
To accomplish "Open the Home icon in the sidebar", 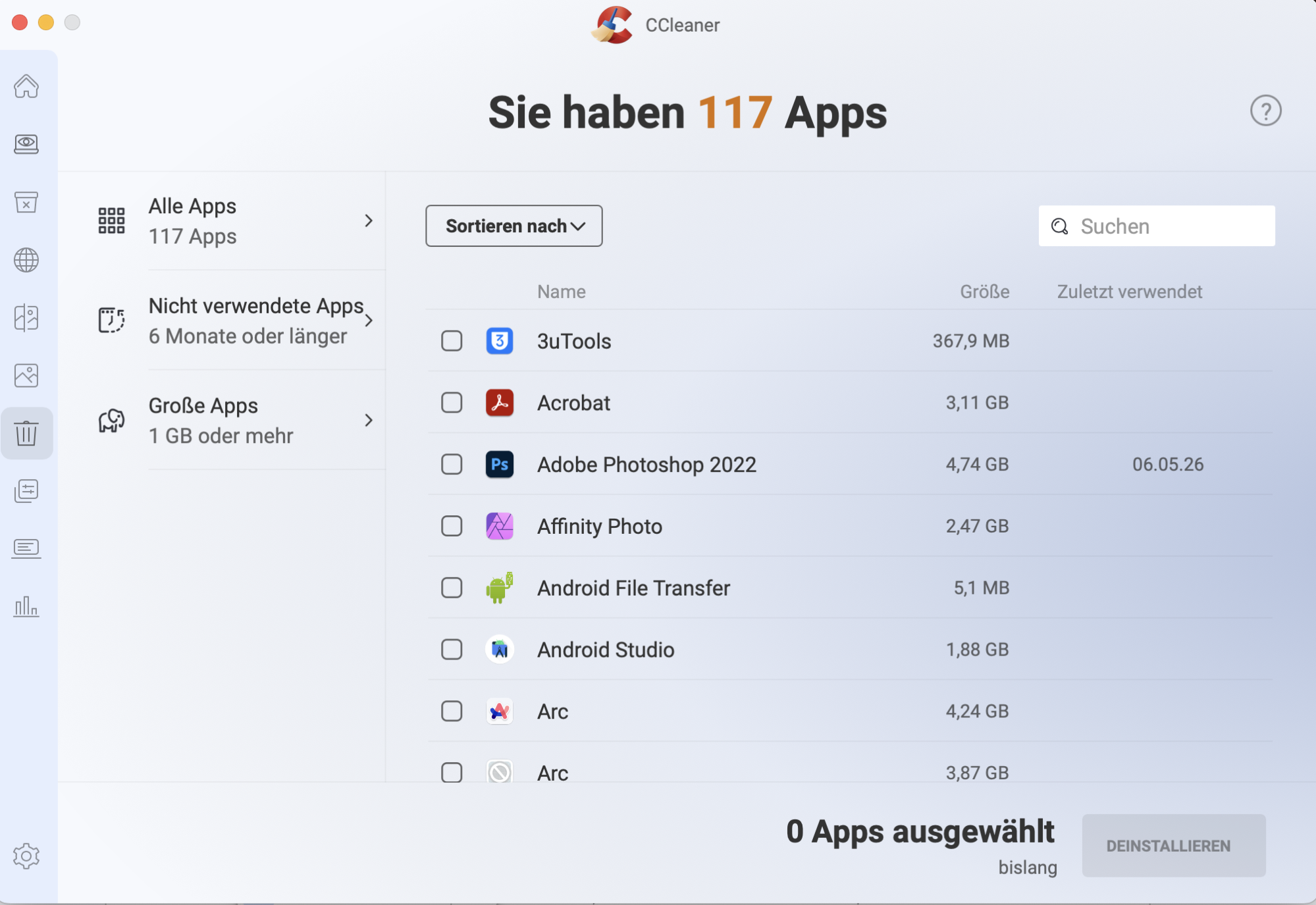I will 26,86.
